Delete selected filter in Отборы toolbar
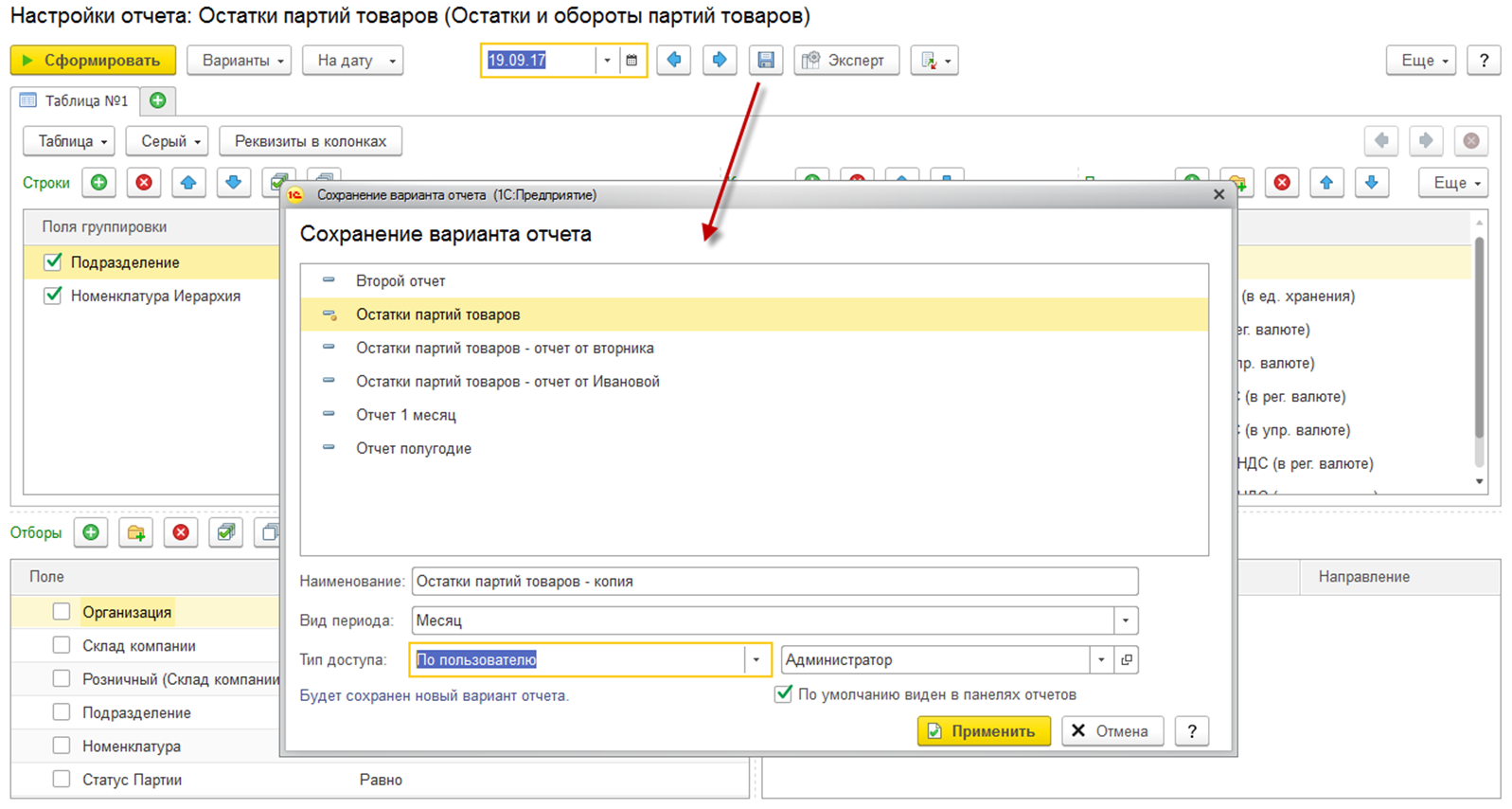This screenshot has width=1512, height=809. click(181, 532)
